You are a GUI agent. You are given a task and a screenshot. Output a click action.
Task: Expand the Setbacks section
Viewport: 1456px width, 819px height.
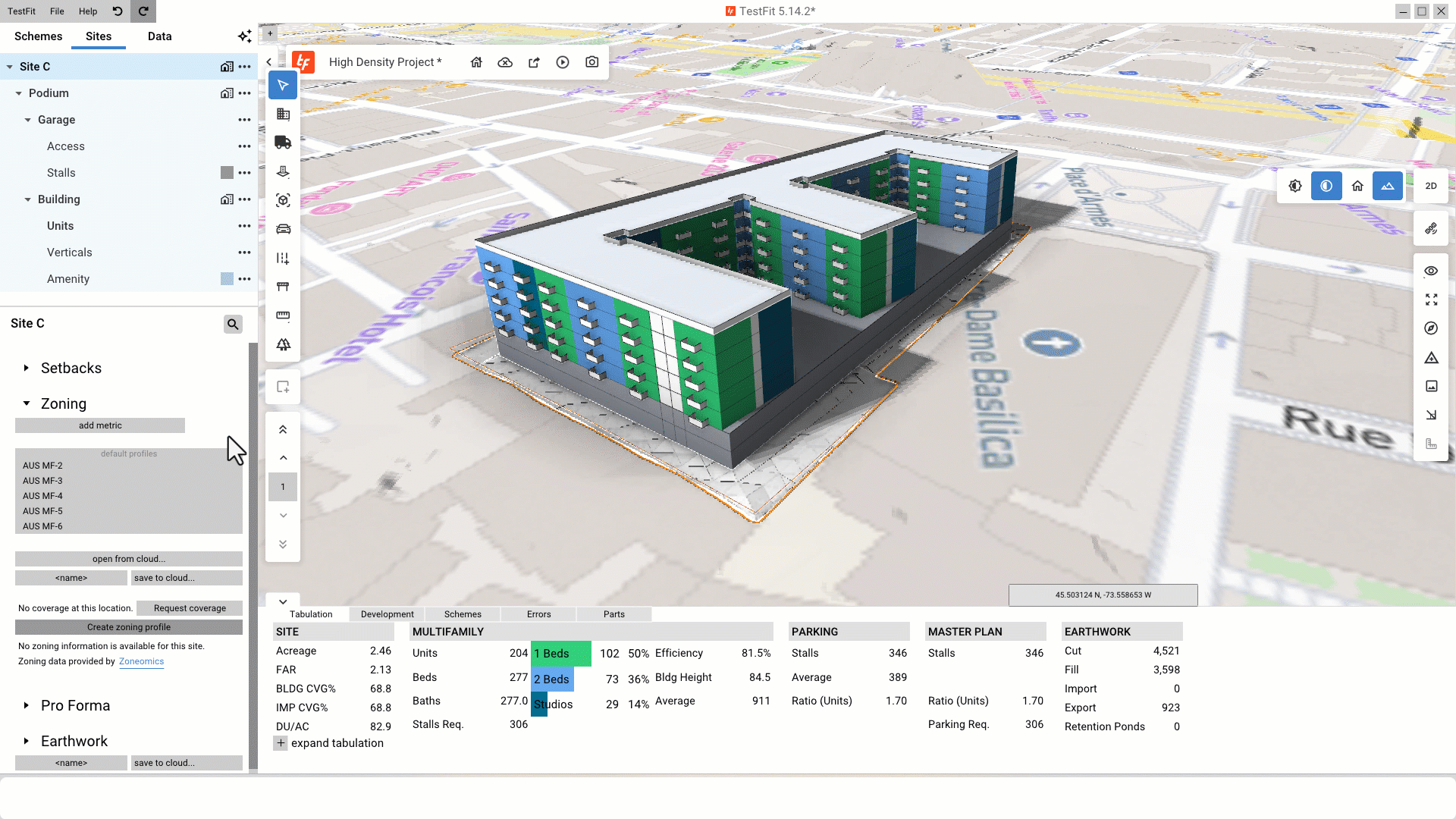click(x=27, y=368)
